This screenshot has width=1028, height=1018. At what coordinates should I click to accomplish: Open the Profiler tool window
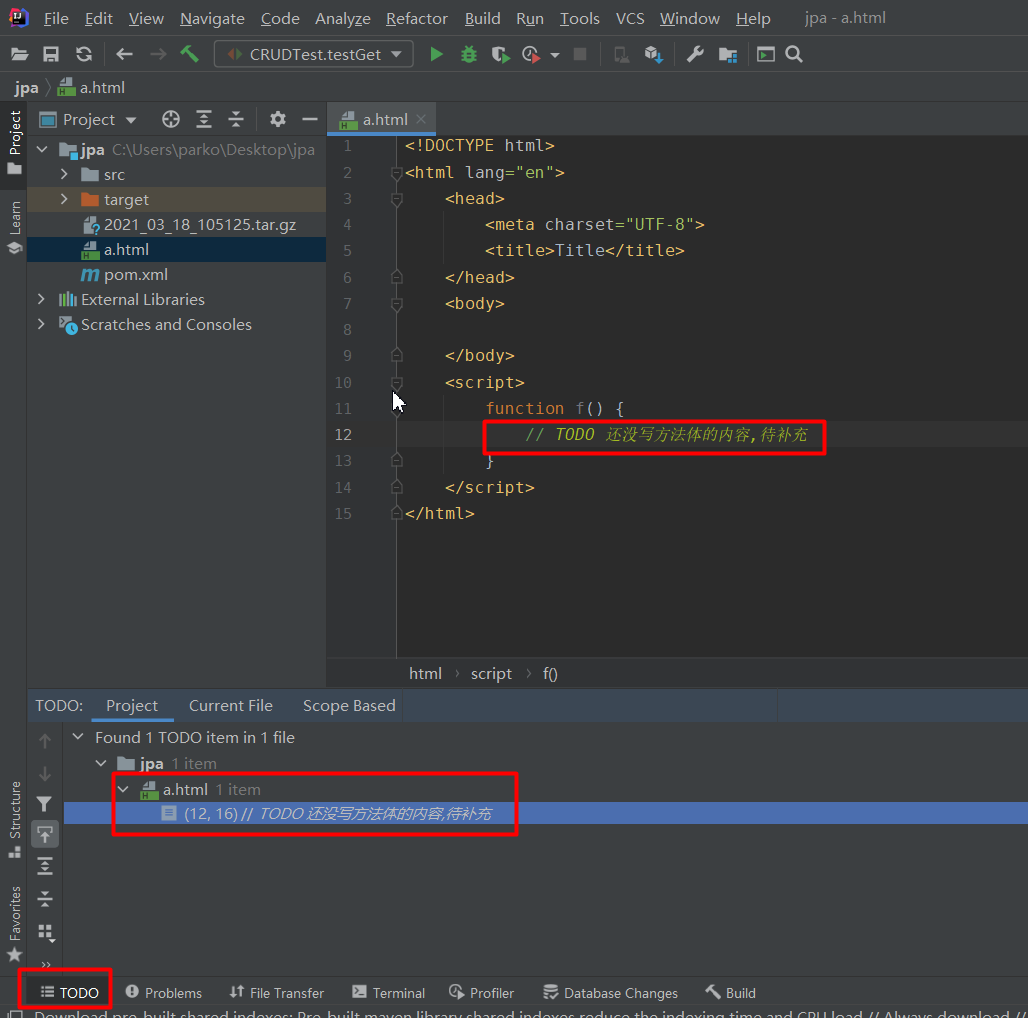click(x=482, y=992)
